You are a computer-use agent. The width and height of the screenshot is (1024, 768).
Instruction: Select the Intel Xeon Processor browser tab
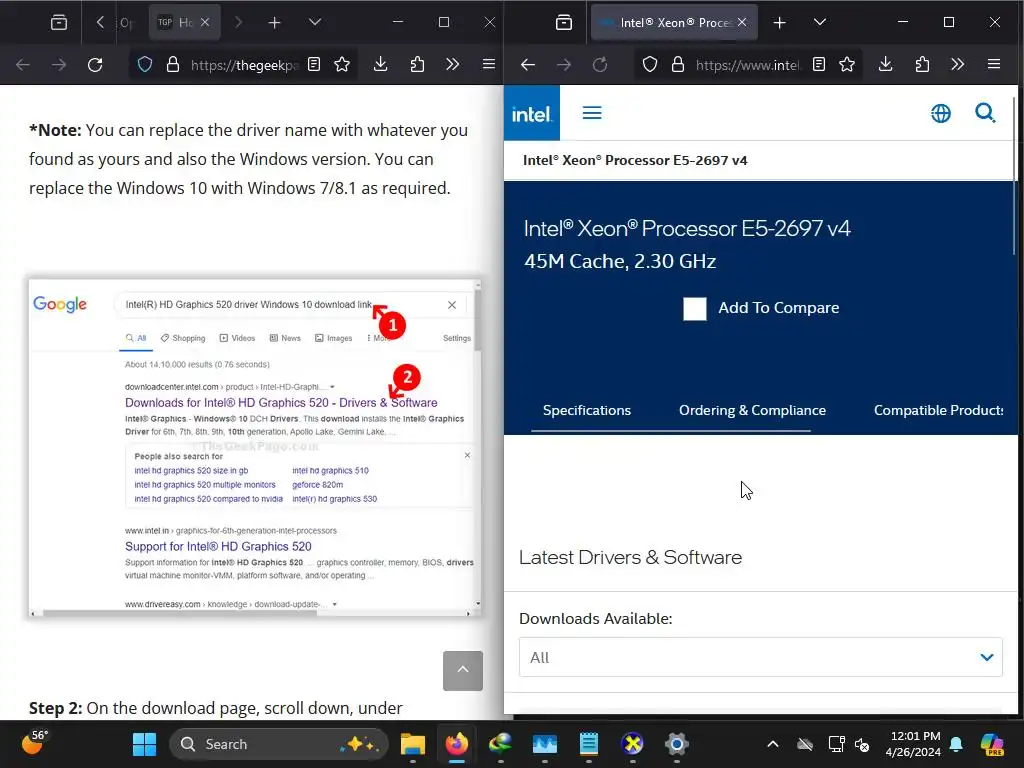pos(673,23)
